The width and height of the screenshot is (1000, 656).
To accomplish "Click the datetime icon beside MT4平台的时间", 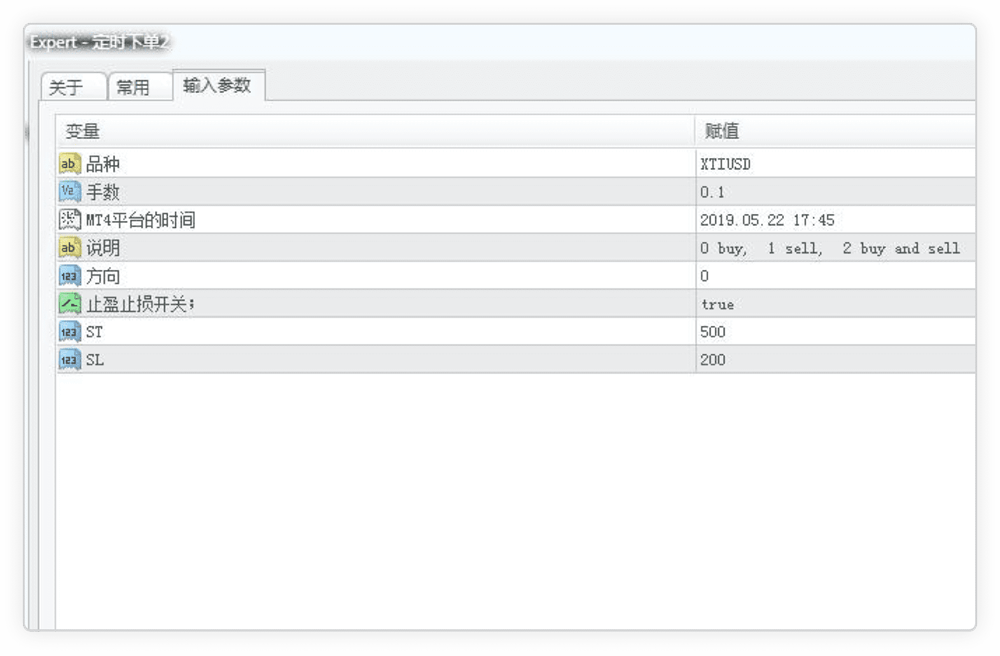I will pyautogui.click(x=69, y=219).
